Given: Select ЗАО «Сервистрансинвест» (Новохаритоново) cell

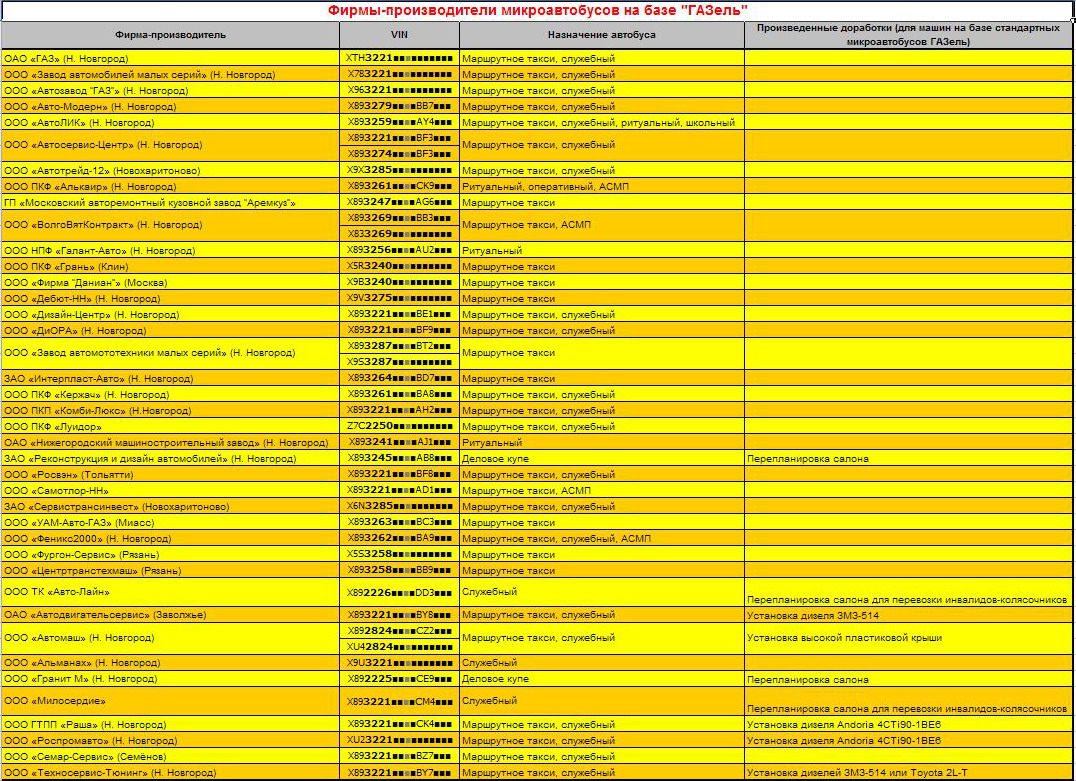Looking at the screenshot, I should [x=170, y=506].
